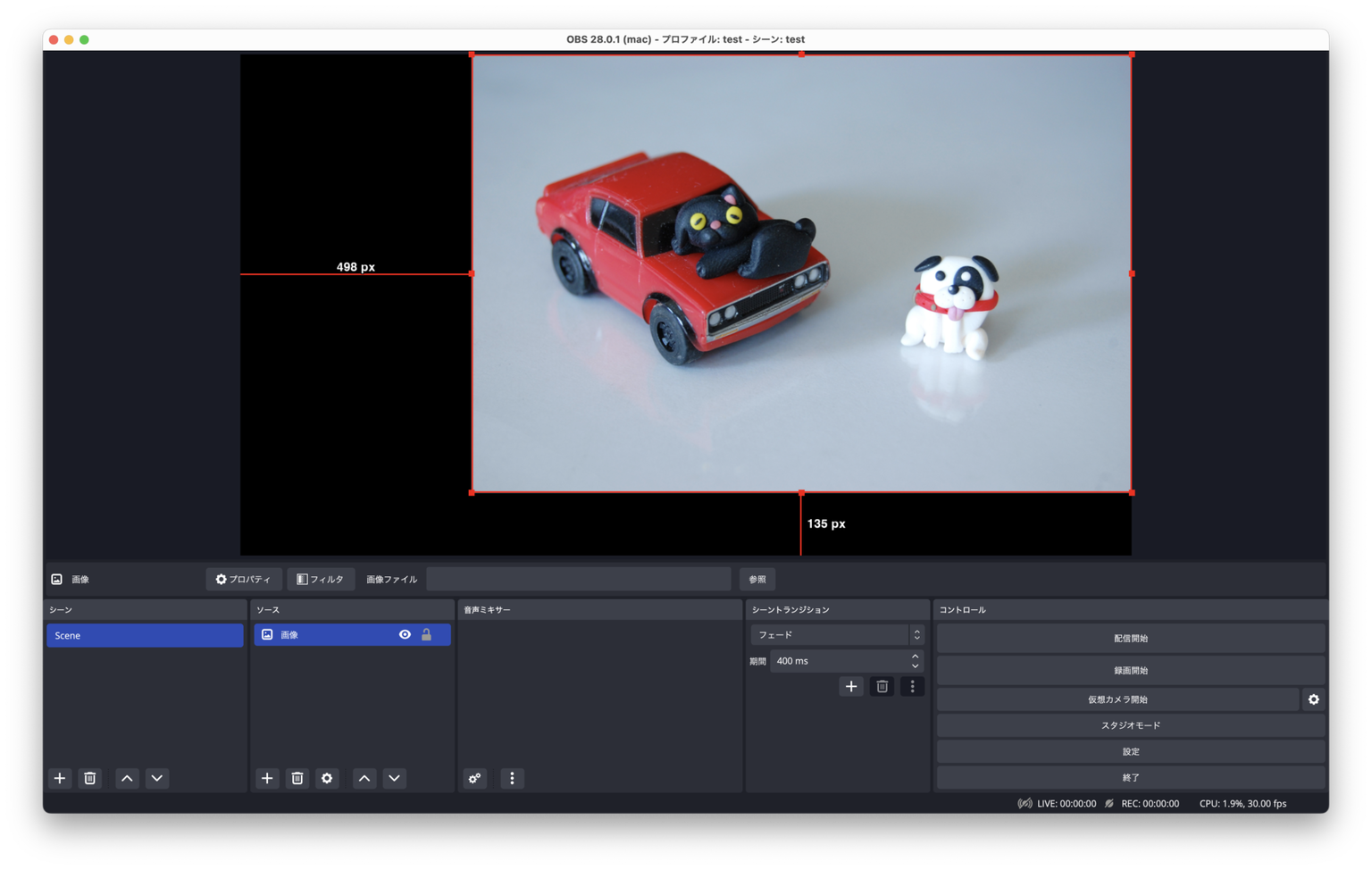Select Scene in the scenes list
Viewport: 1372px width, 870px height.
pyautogui.click(x=144, y=634)
